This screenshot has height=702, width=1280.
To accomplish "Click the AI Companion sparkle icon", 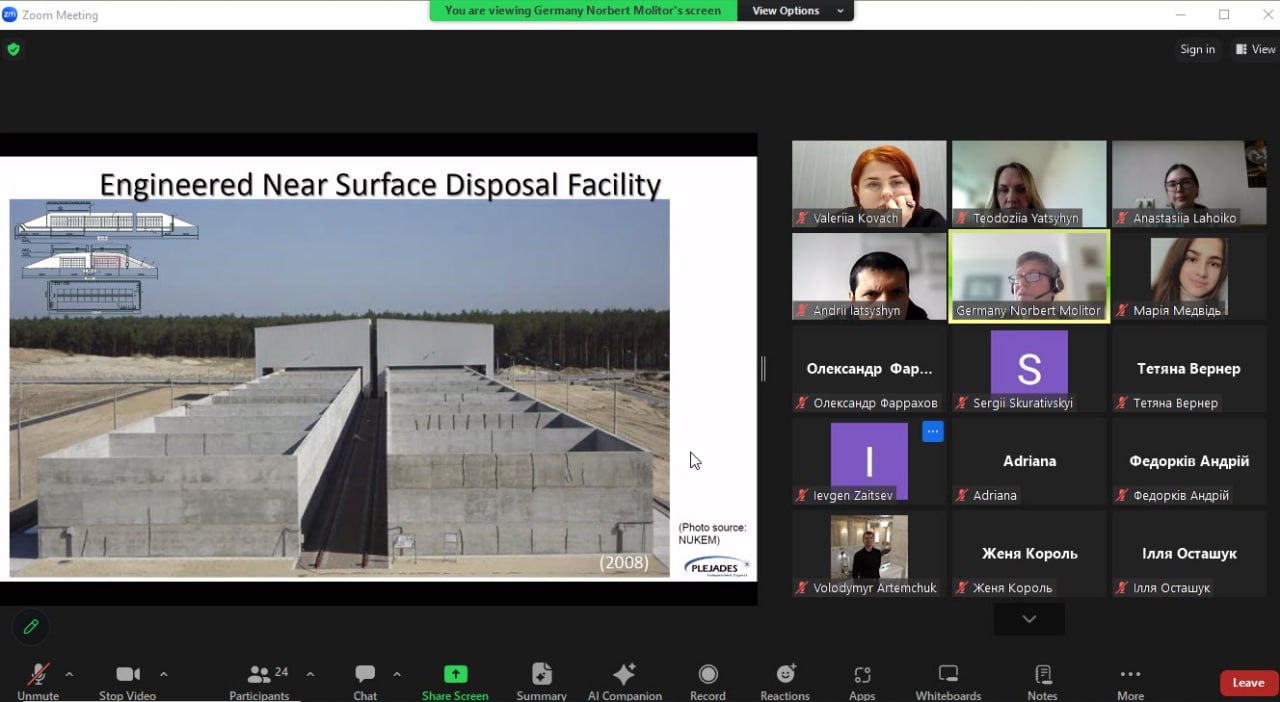I will (x=624, y=675).
